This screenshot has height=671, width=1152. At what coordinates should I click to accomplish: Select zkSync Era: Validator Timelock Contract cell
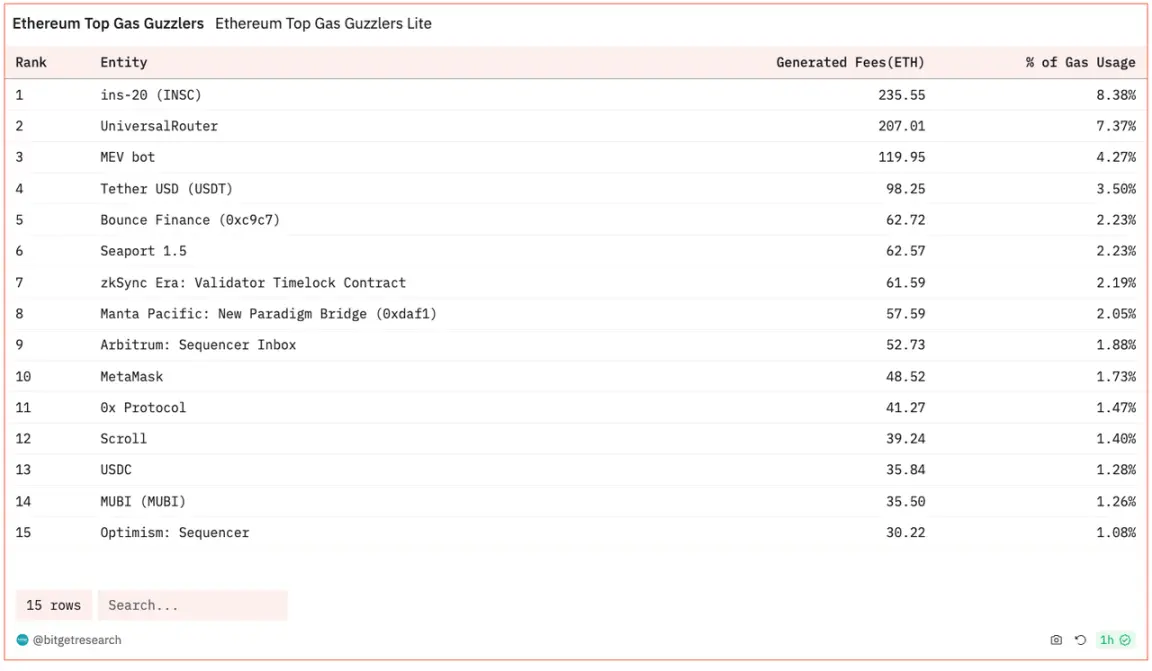[253, 283]
